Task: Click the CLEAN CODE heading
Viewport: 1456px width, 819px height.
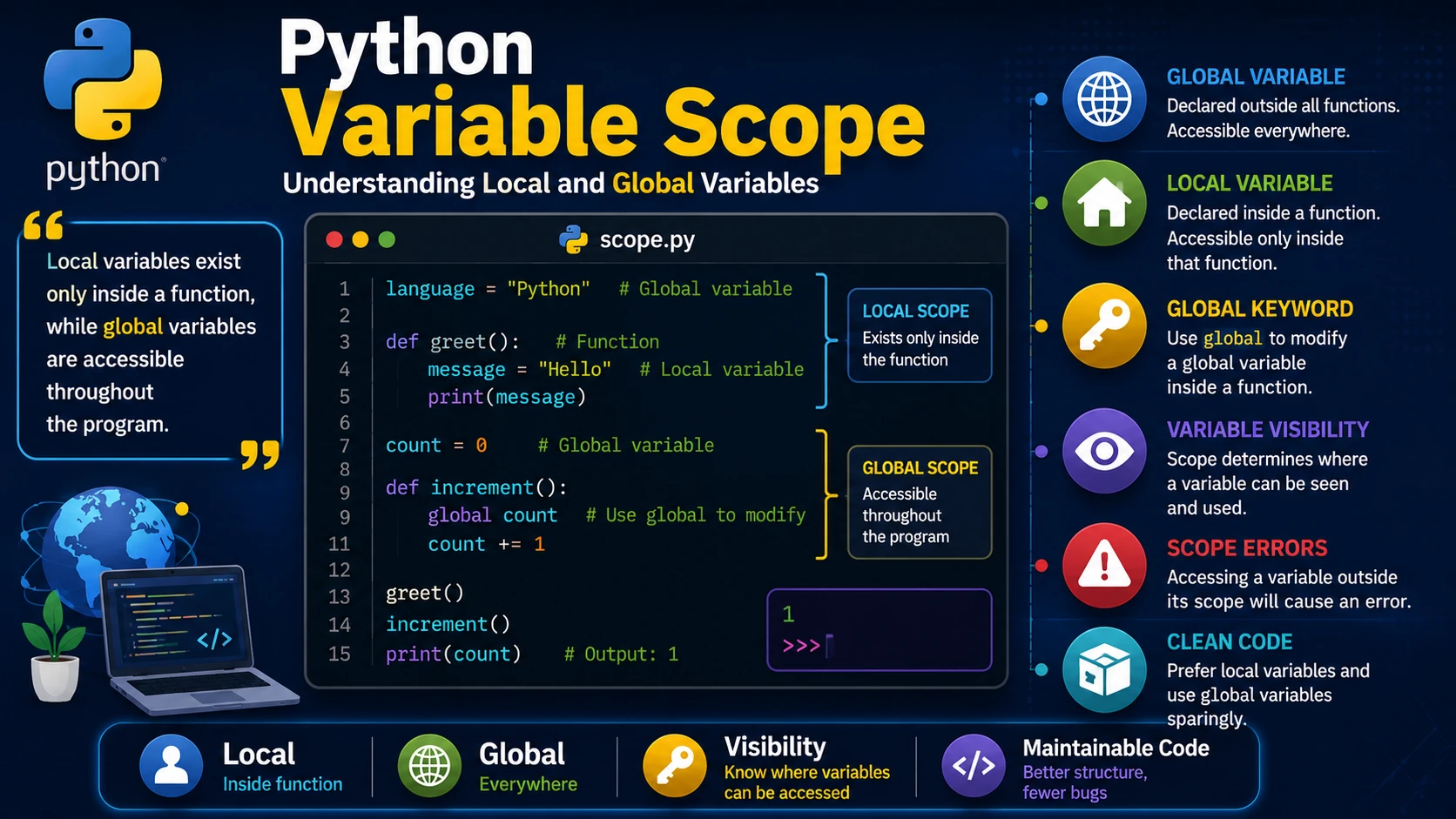Action: pyautogui.click(x=1230, y=642)
